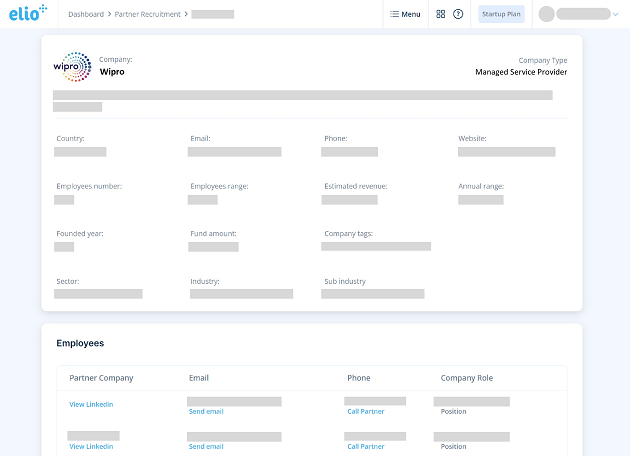Click the Country: label
Image resolution: width=630 pixels, height=456 pixels.
point(70,138)
